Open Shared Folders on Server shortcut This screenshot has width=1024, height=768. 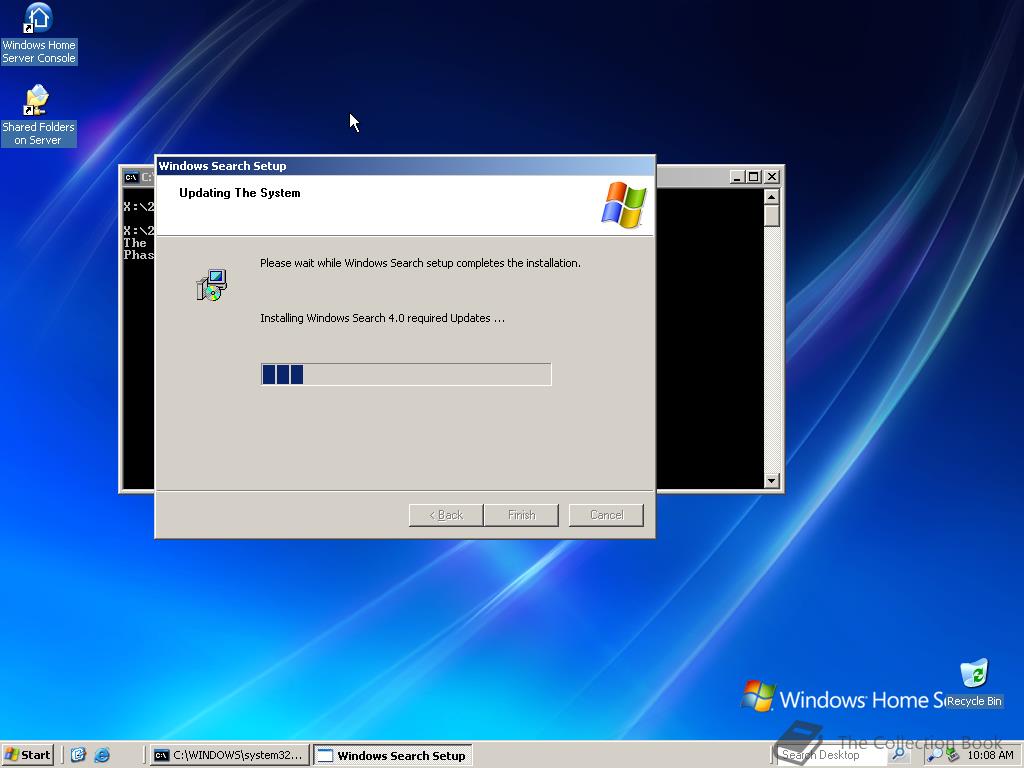38,116
